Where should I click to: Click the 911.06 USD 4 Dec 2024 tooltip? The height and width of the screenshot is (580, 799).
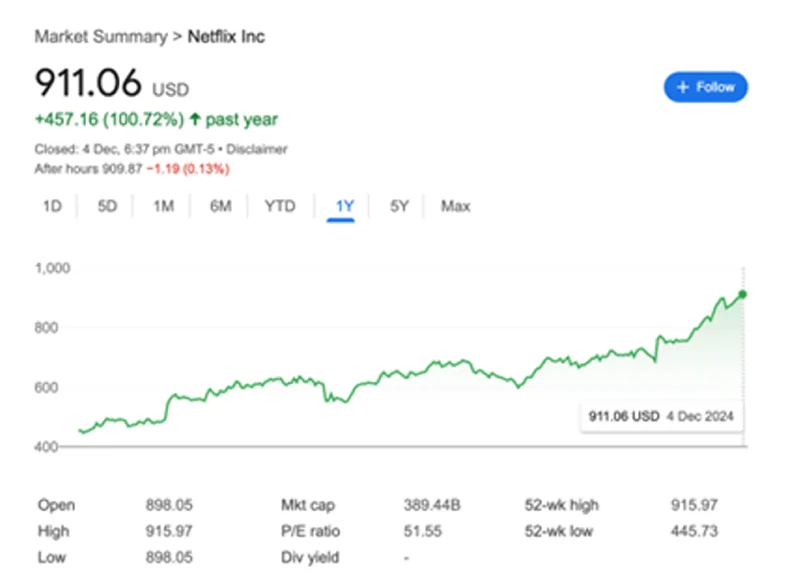(x=661, y=416)
